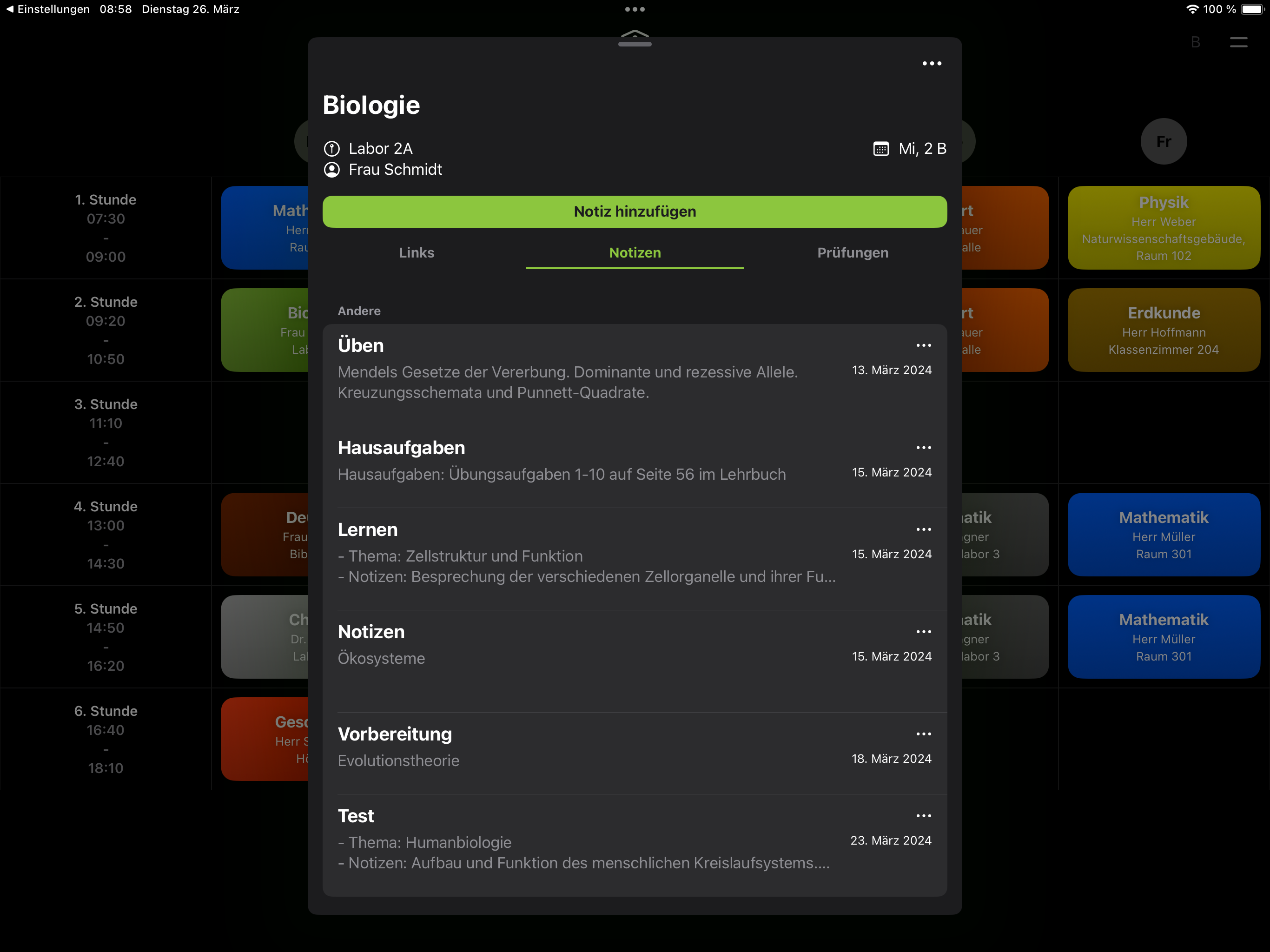
Task: Open the grey Chemie card in 5. Stunde
Action: [x=265, y=637]
